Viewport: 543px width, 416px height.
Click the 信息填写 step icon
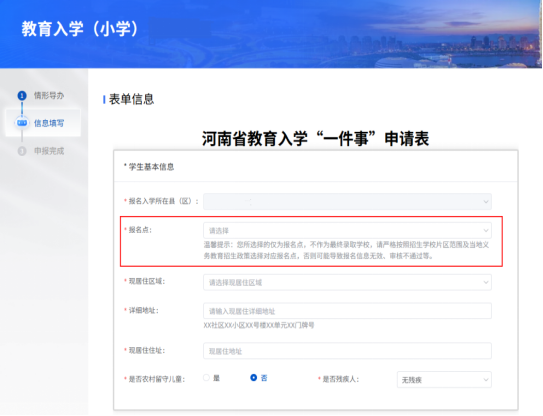tap(22, 123)
